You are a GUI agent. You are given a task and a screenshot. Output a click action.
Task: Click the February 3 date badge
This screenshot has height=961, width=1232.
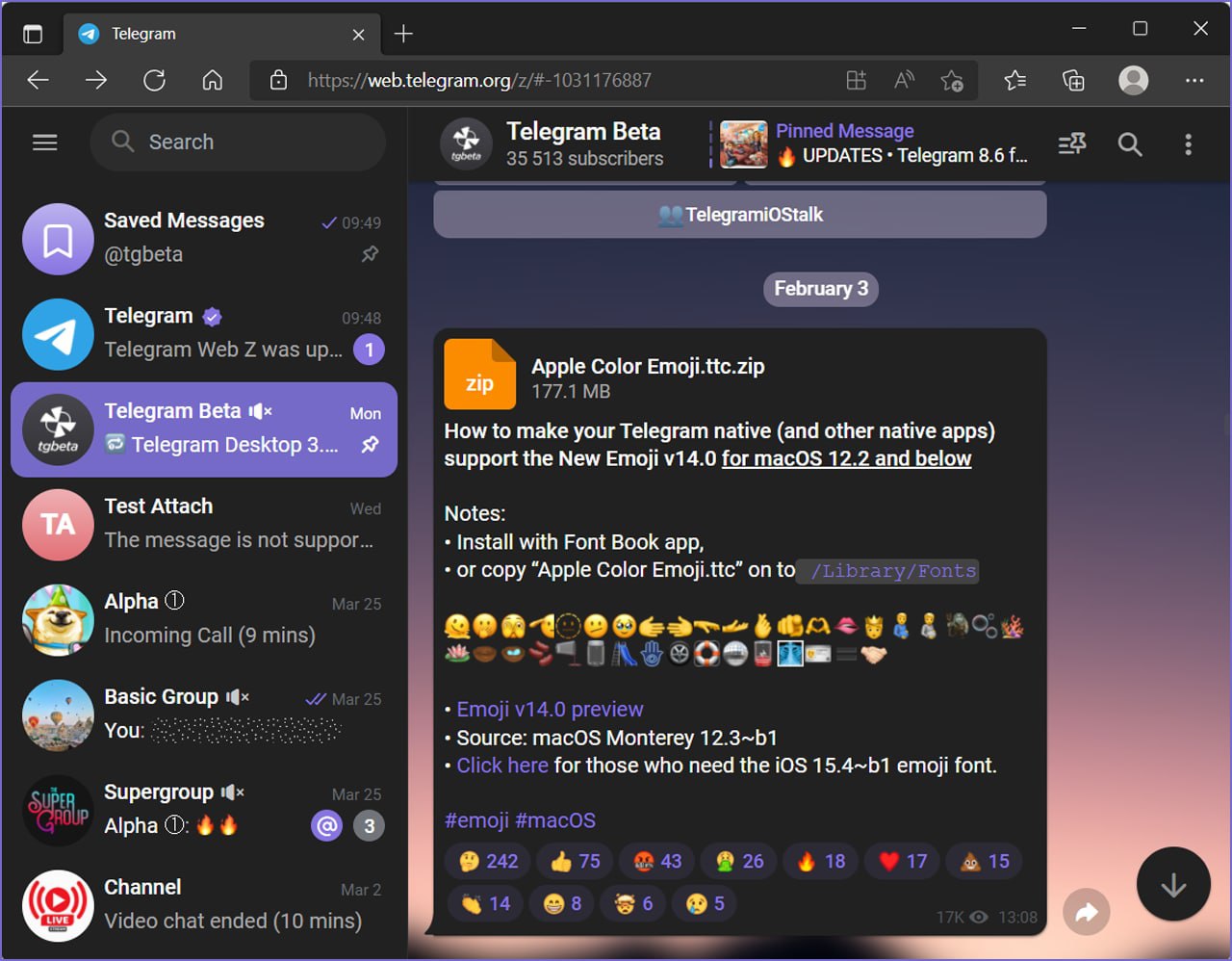pos(821,289)
